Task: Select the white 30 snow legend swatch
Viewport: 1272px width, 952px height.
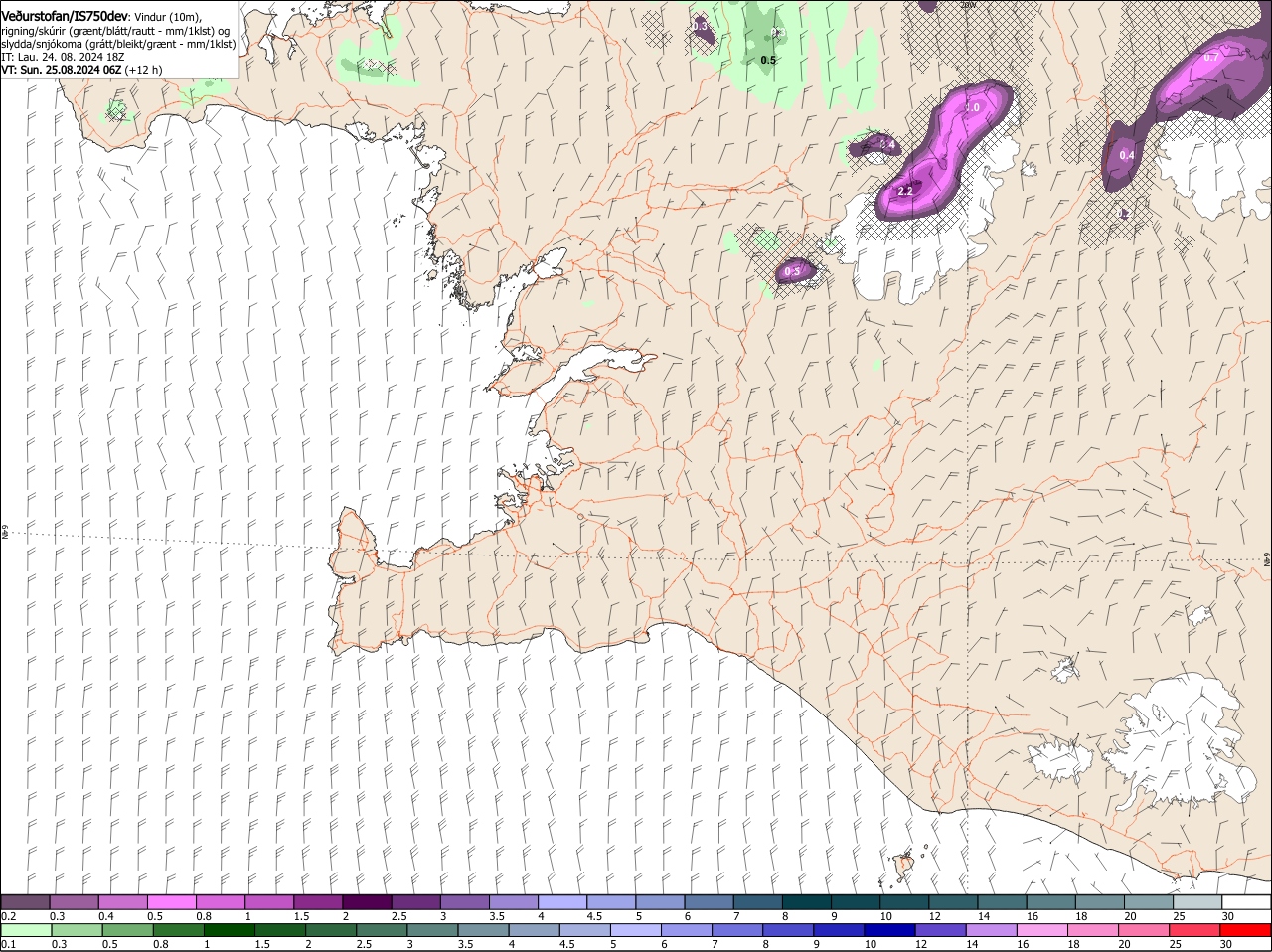Action: tap(1246, 902)
